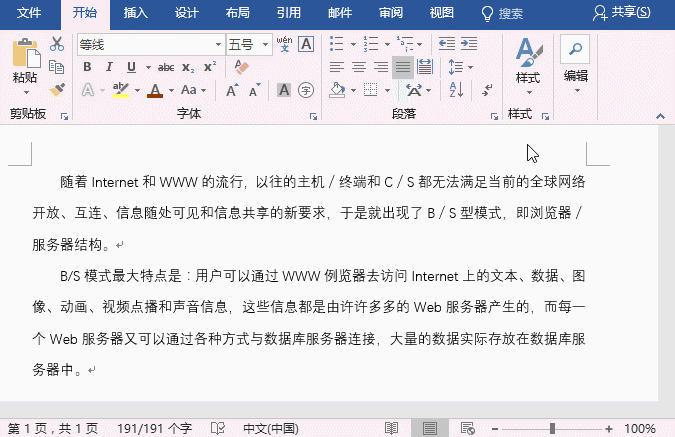Cut selection with the scissors icon
The height and width of the screenshot is (437, 675).
(57, 44)
